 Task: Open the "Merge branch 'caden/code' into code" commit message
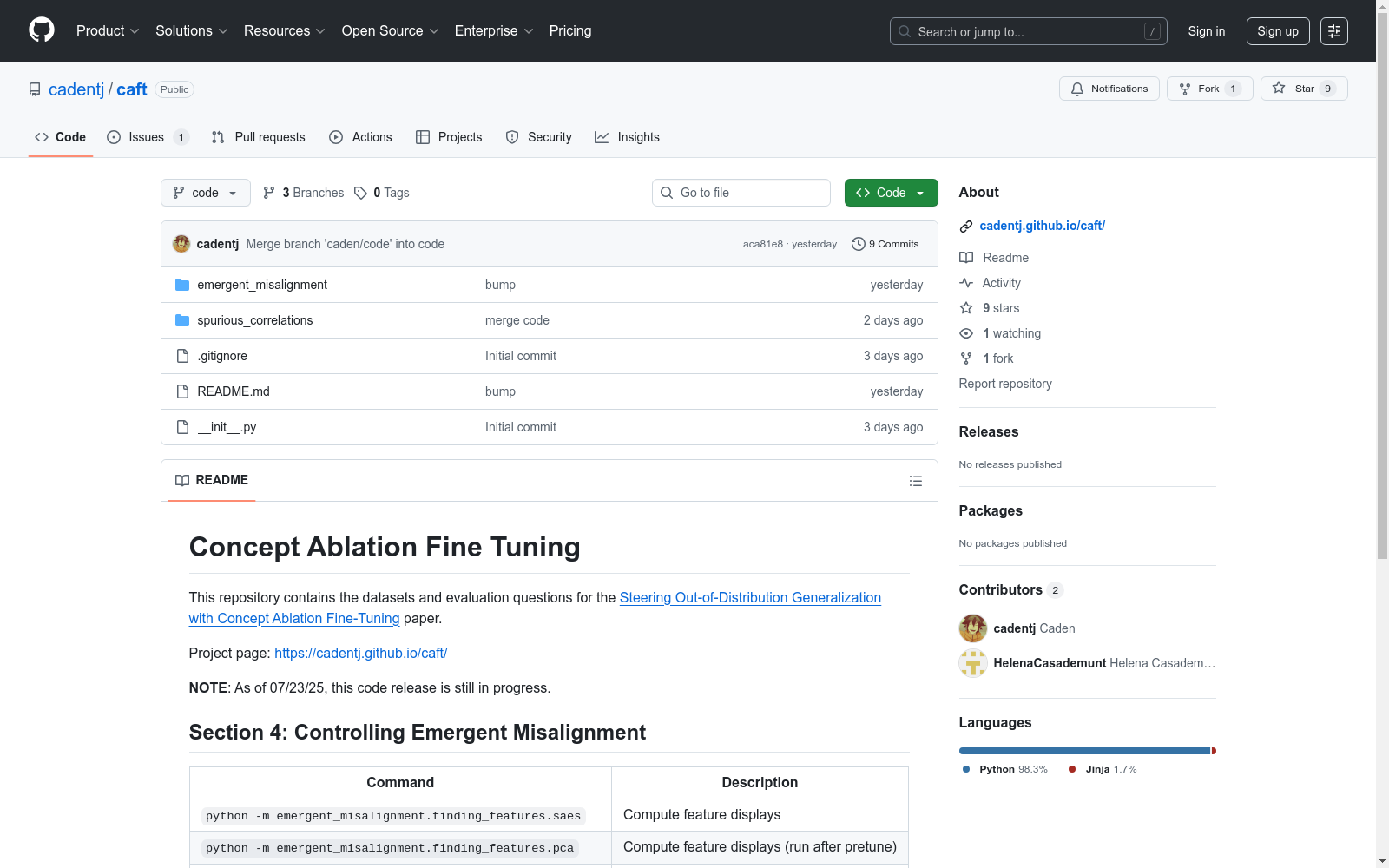[x=346, y=244]
